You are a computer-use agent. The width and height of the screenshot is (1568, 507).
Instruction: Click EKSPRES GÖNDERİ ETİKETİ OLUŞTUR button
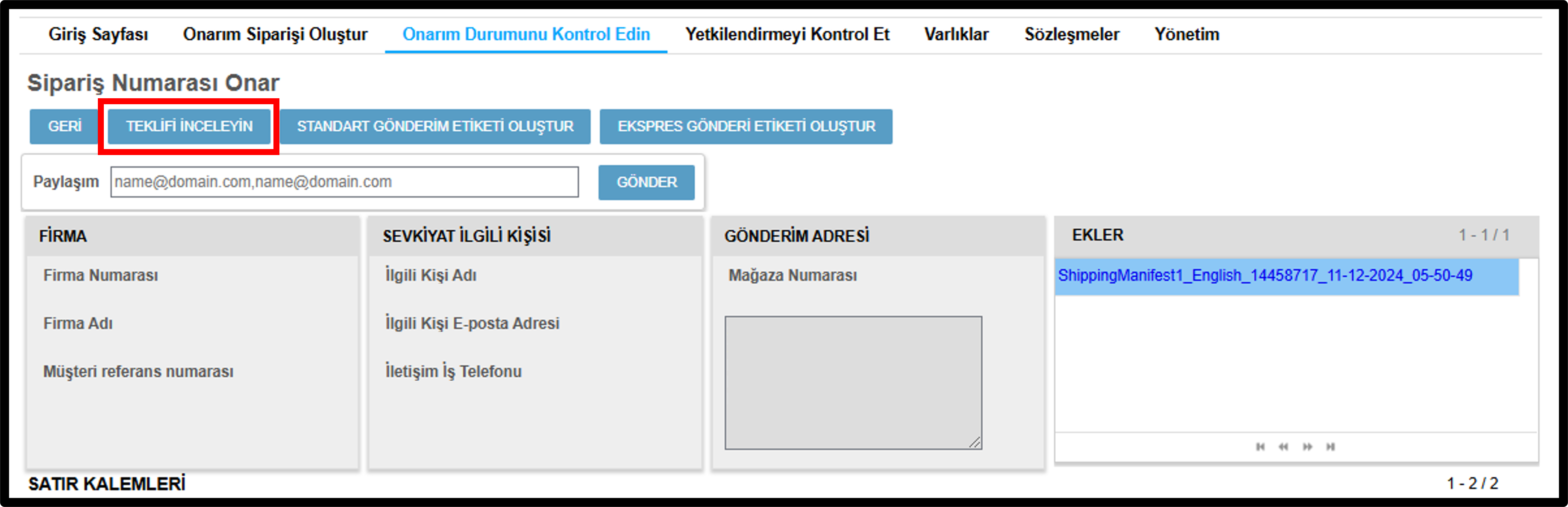(x=746, y=126)
